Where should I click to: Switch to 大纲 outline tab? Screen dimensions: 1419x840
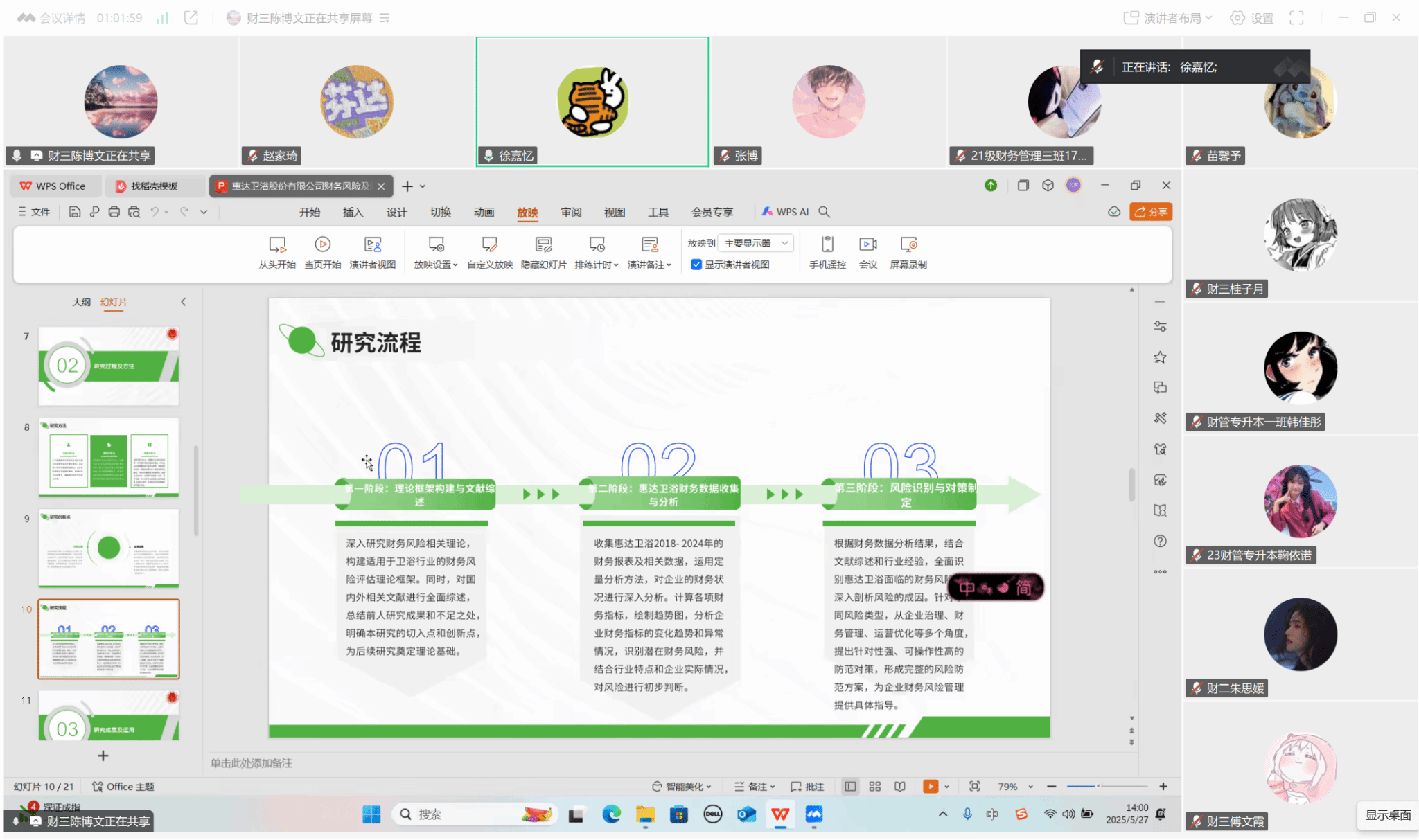tap(81, 302)
